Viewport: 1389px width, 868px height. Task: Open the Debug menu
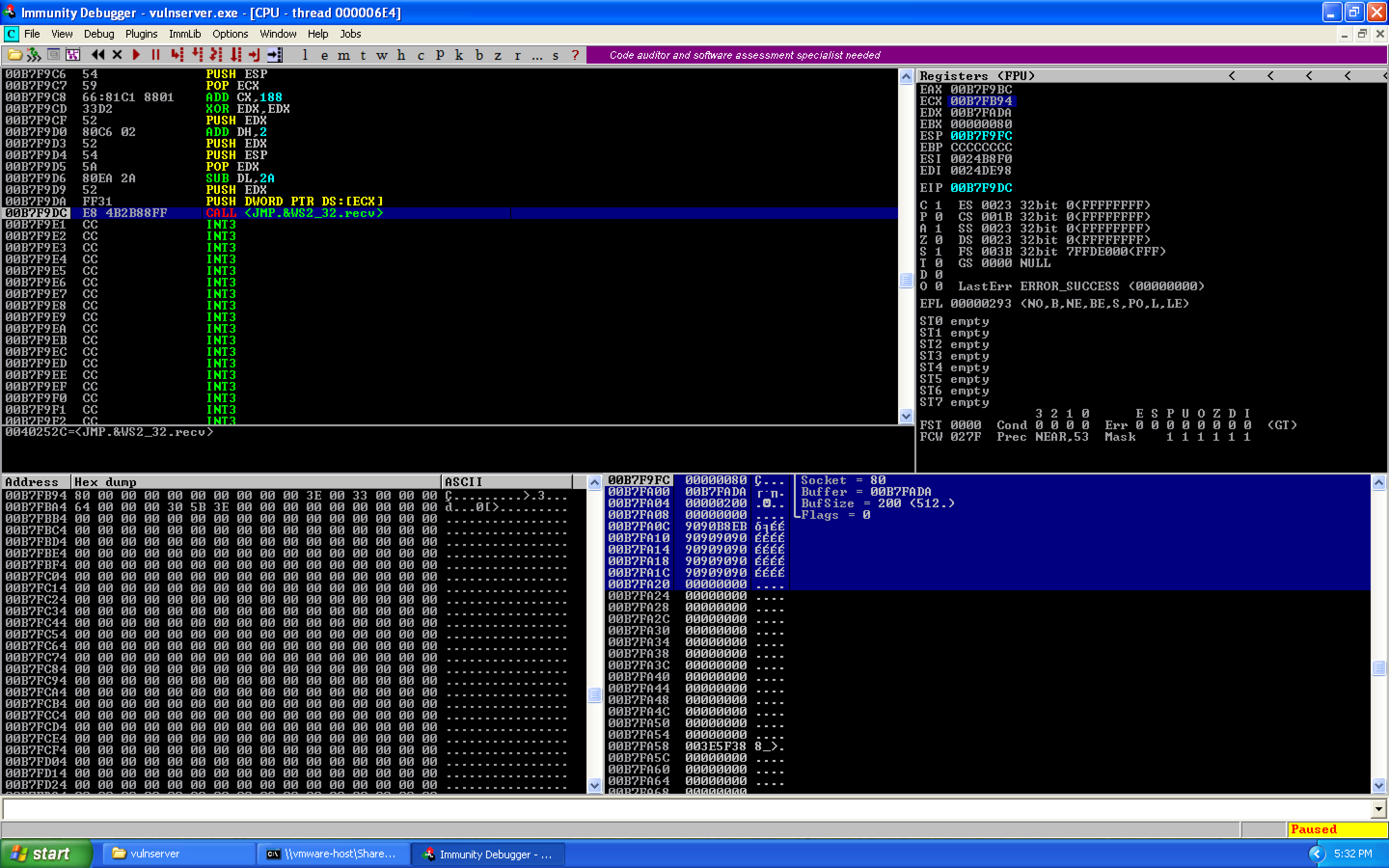click(99, 34)
